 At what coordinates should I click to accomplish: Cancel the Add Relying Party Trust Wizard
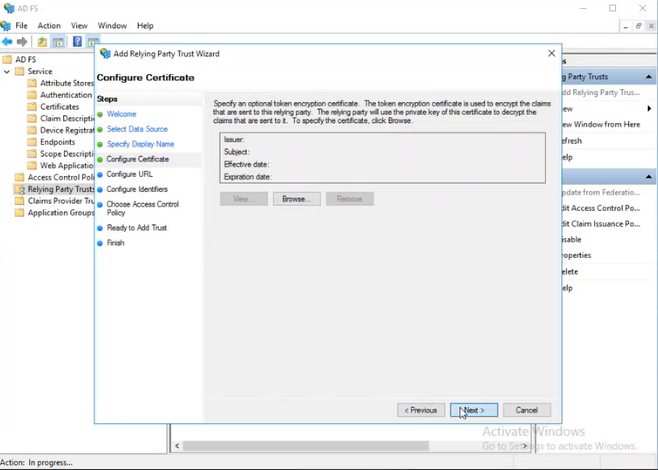point(527,410)
